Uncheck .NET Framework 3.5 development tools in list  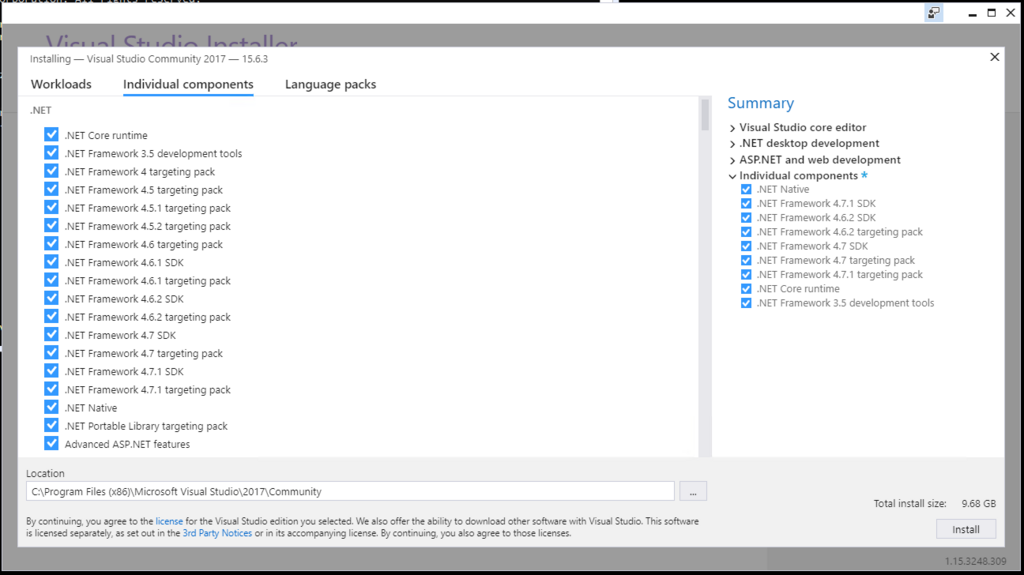tap(51, 153)
